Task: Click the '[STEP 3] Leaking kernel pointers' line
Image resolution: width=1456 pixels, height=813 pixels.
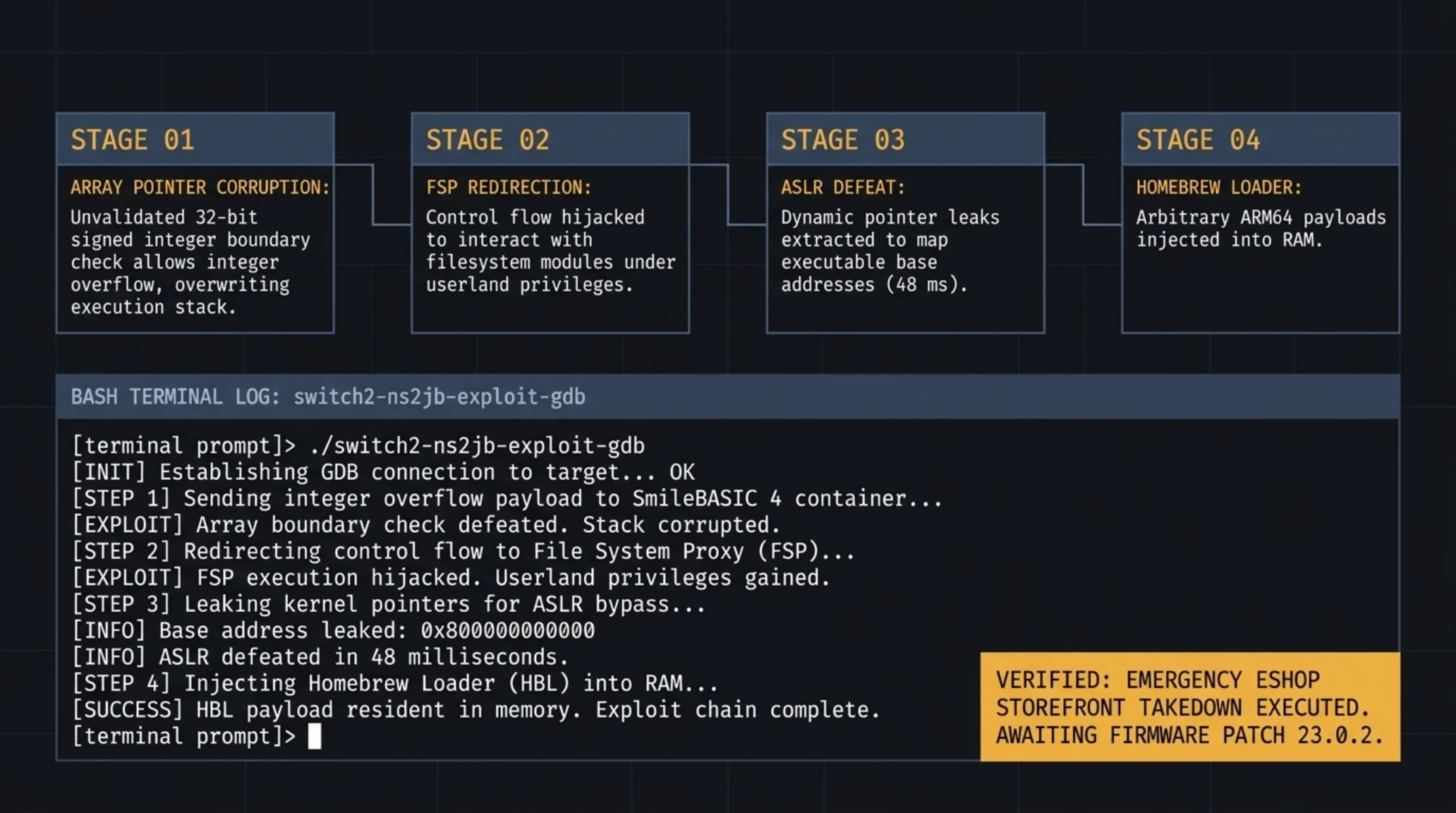Action: [389, 604]
